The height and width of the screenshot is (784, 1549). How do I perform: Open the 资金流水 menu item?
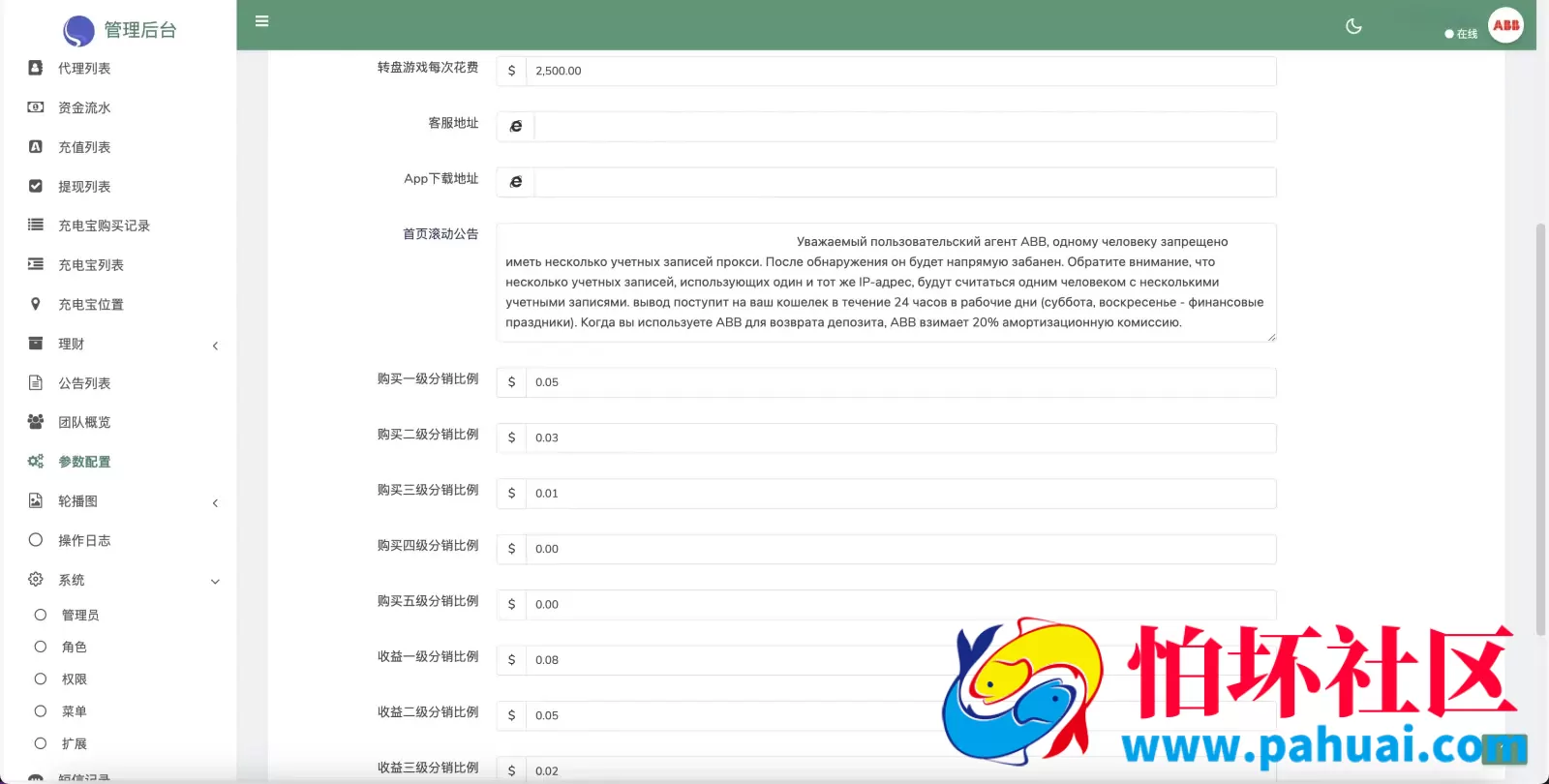point(84,108)
